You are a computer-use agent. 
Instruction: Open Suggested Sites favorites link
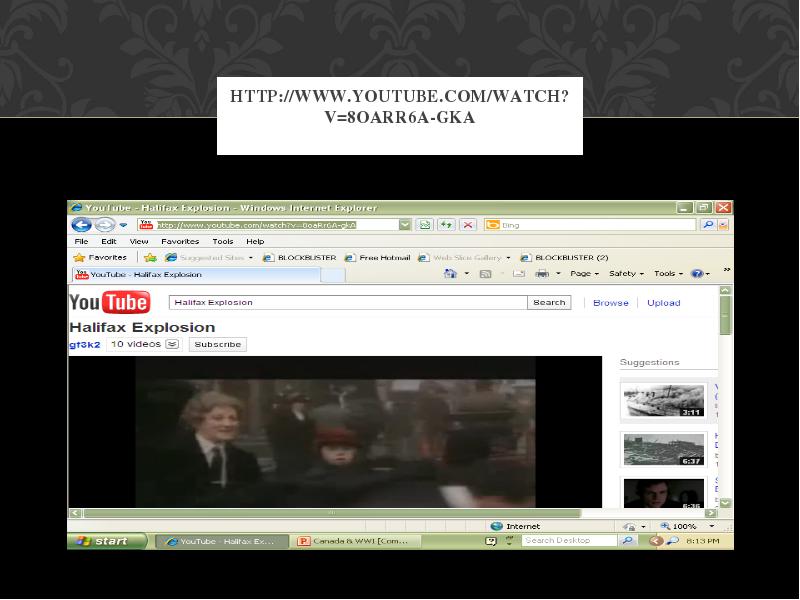pyautogui.click(x=209, y=258)
